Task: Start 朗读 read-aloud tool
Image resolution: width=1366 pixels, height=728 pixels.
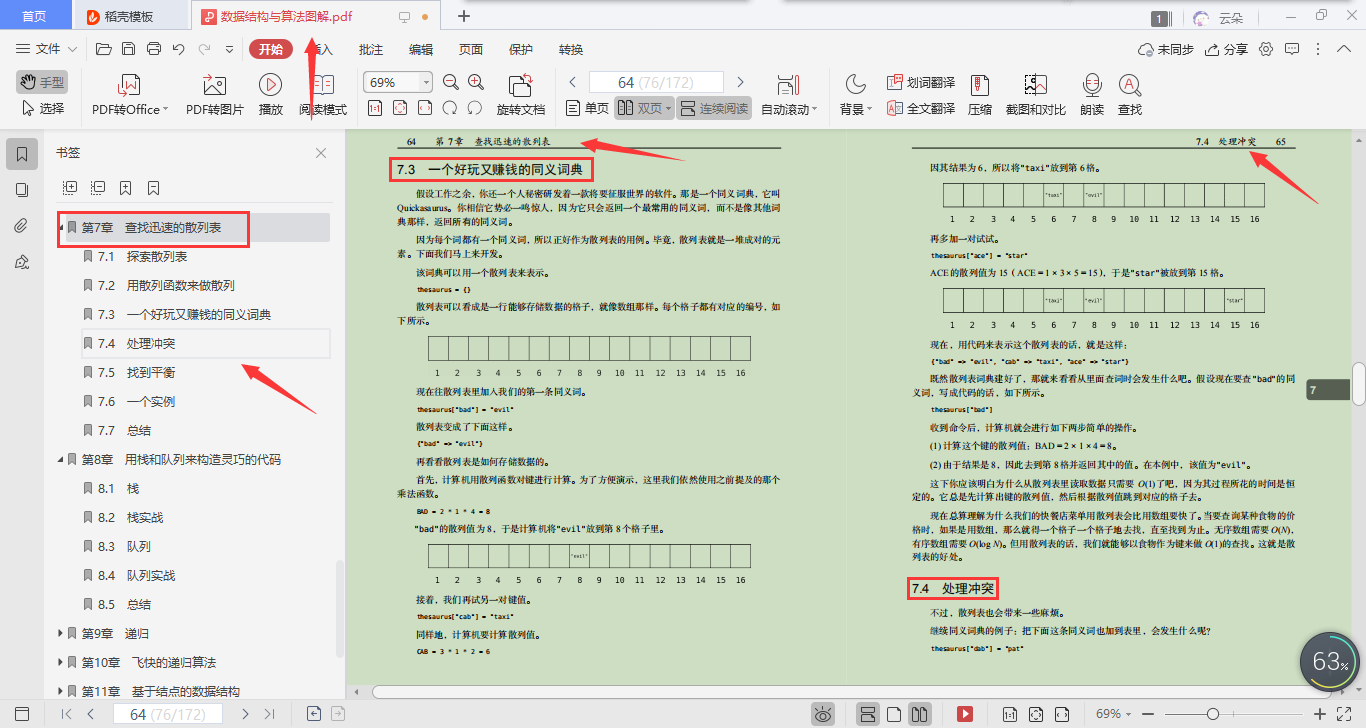Action: [x=1092, y=95]
